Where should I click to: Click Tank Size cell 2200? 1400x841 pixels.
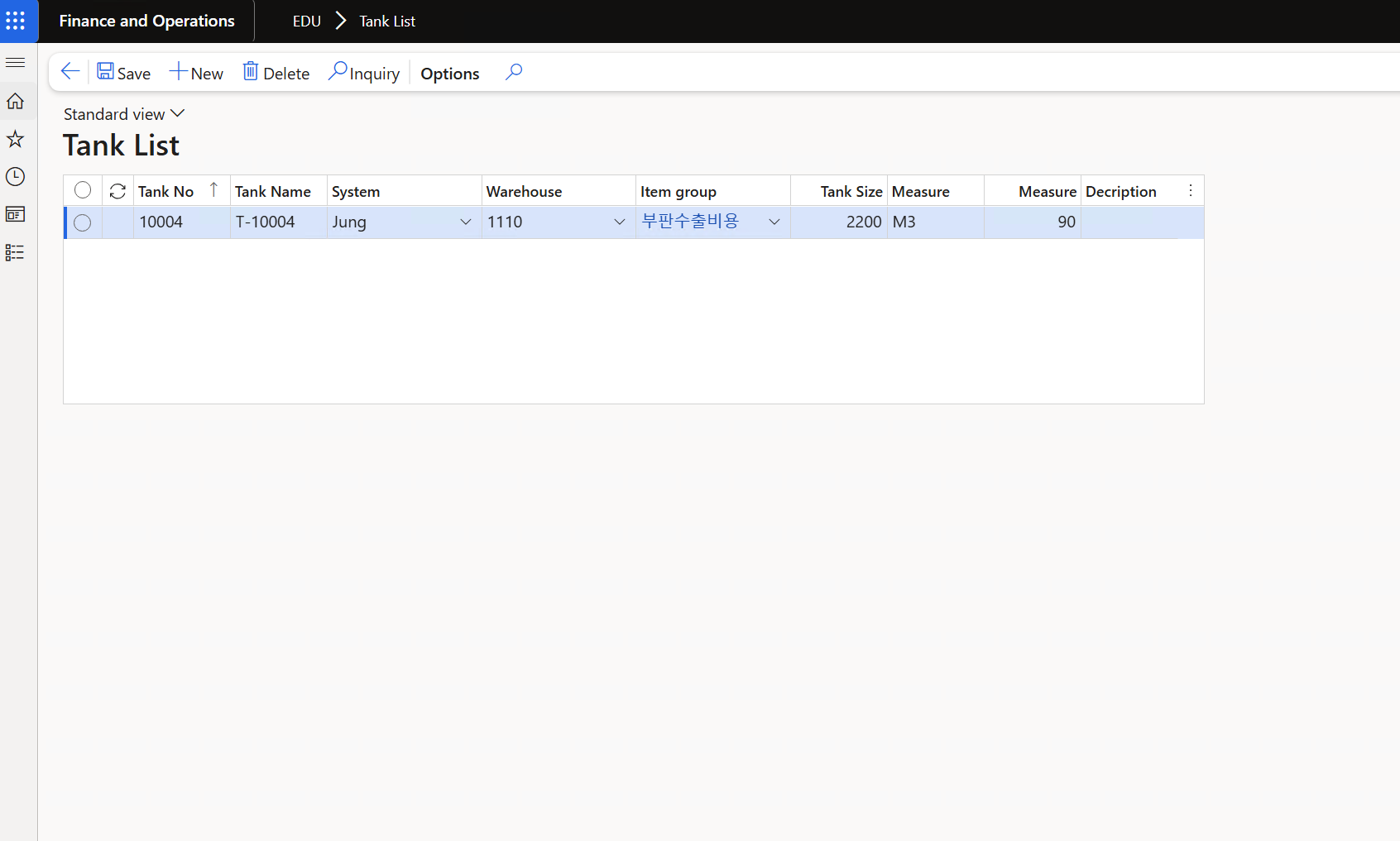point(839,222)
